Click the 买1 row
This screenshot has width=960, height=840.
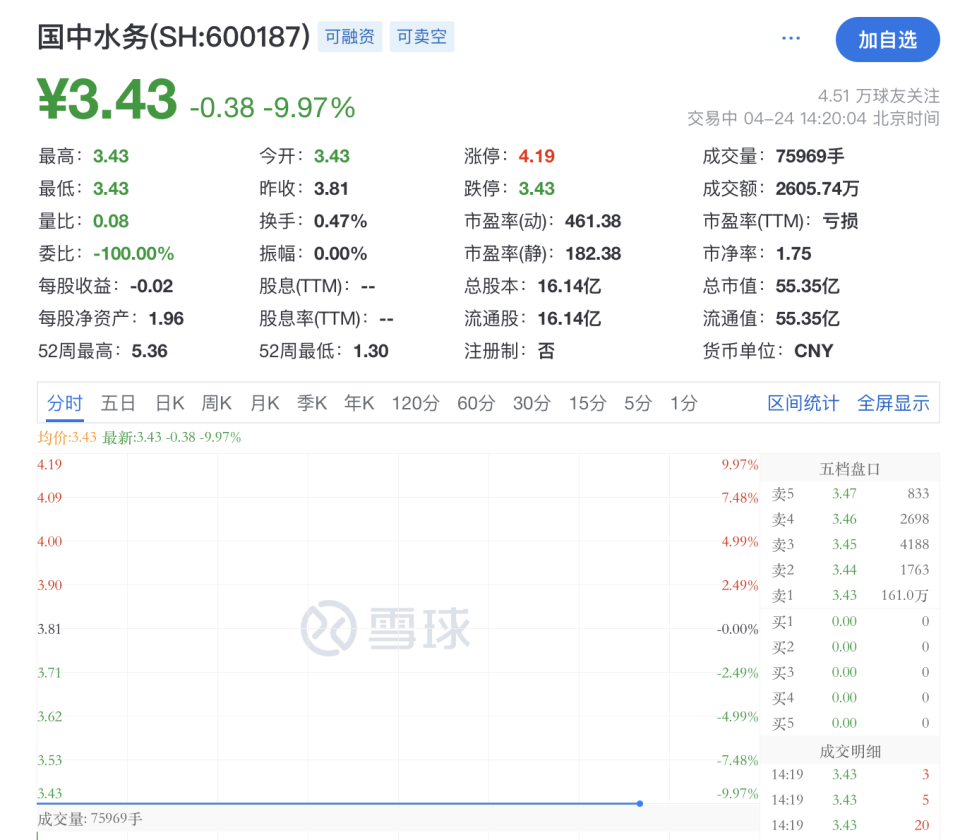point(850,621)
